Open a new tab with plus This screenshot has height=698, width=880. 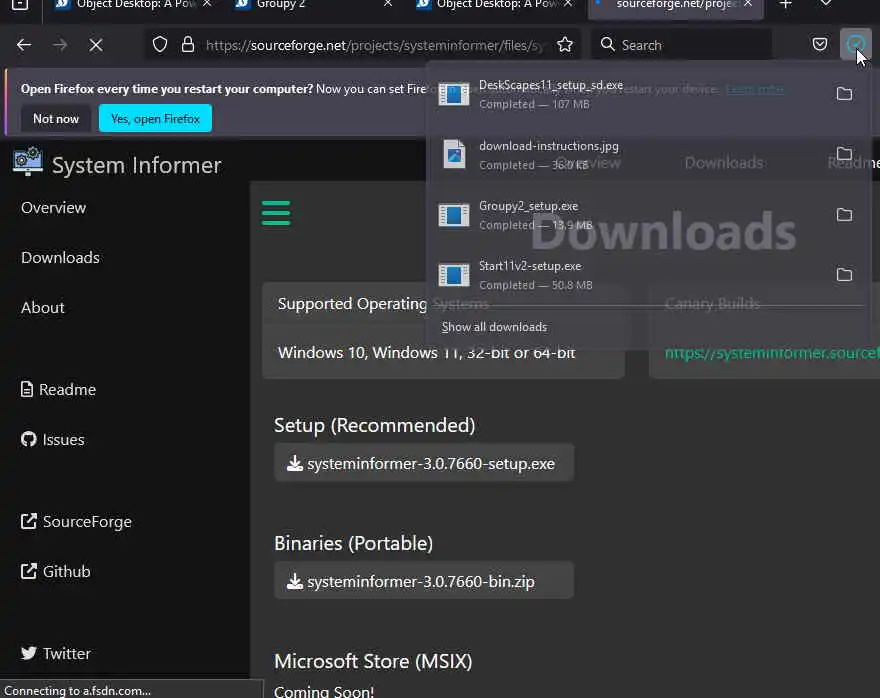point(786,4)
